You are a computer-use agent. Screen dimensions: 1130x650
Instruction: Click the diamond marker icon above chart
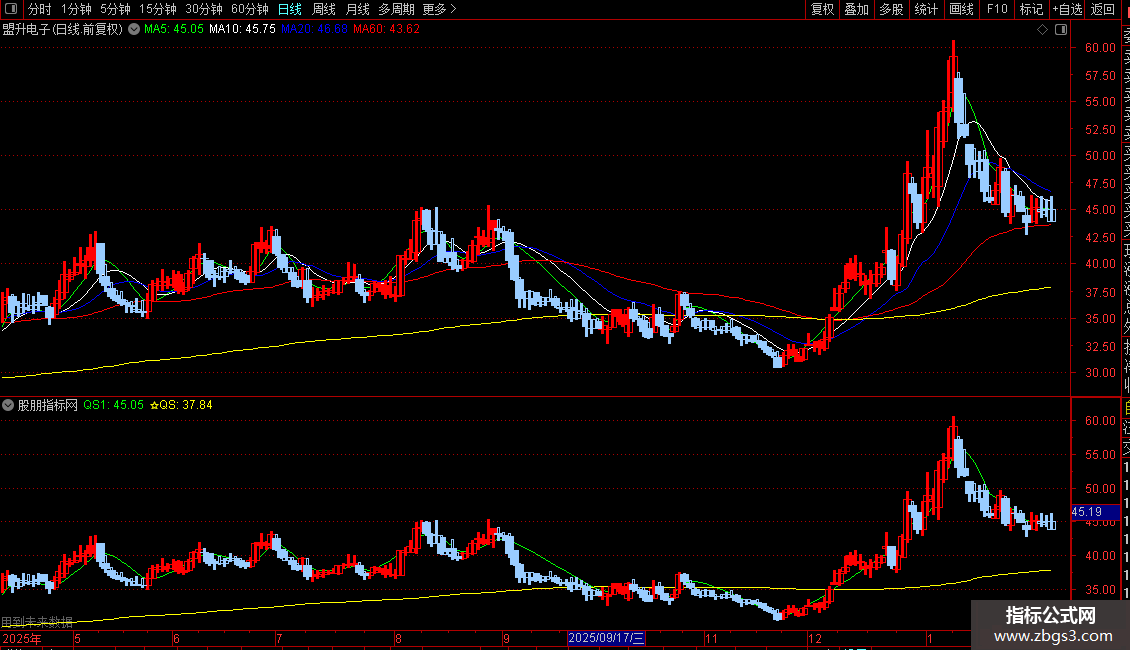point(1042,30)
